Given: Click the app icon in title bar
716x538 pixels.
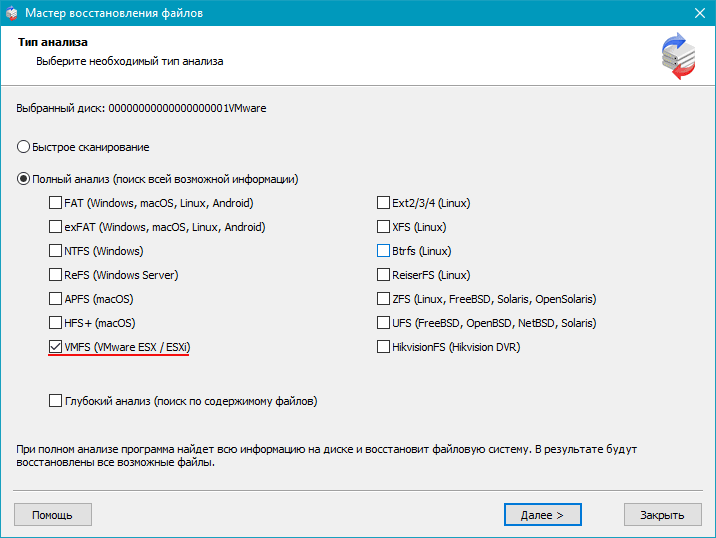Looking at the screenshot, I should point(11,13).
